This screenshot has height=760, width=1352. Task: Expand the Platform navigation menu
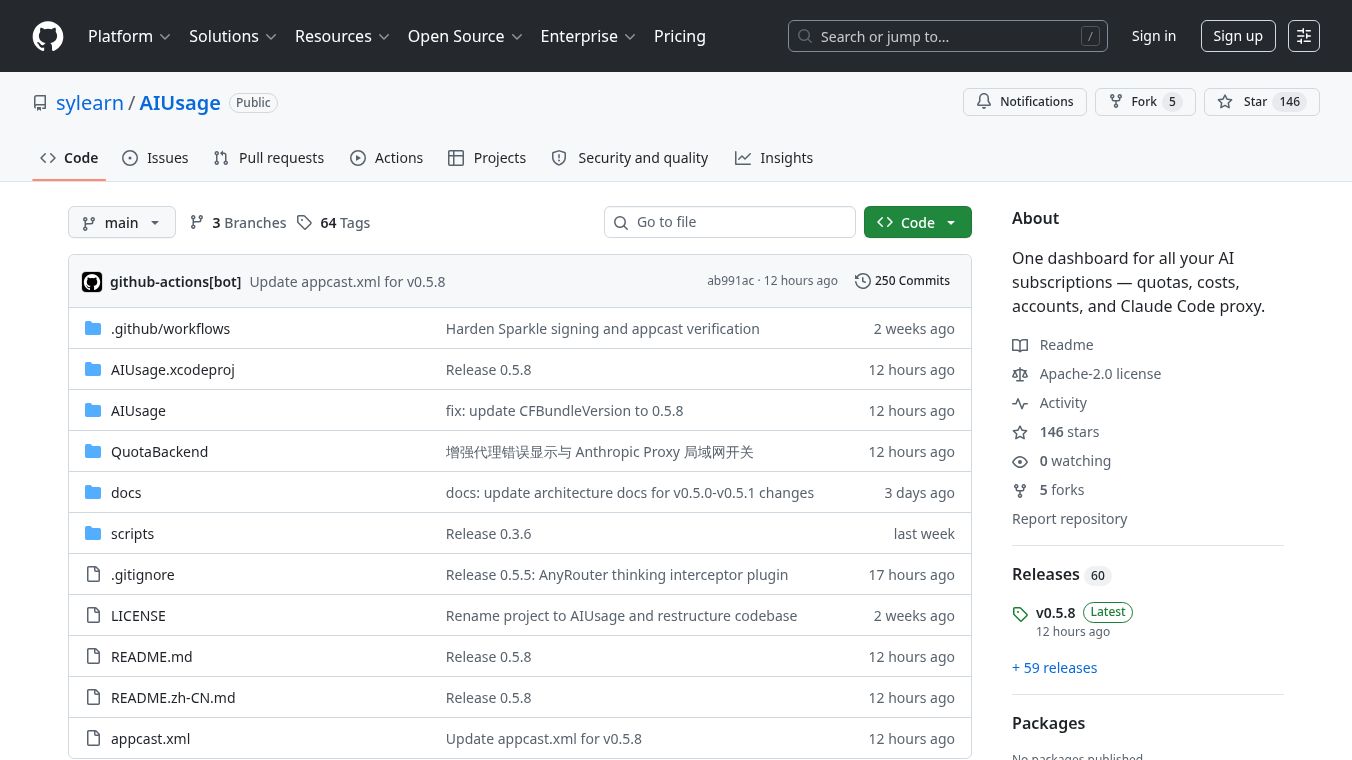click(129, 36)
